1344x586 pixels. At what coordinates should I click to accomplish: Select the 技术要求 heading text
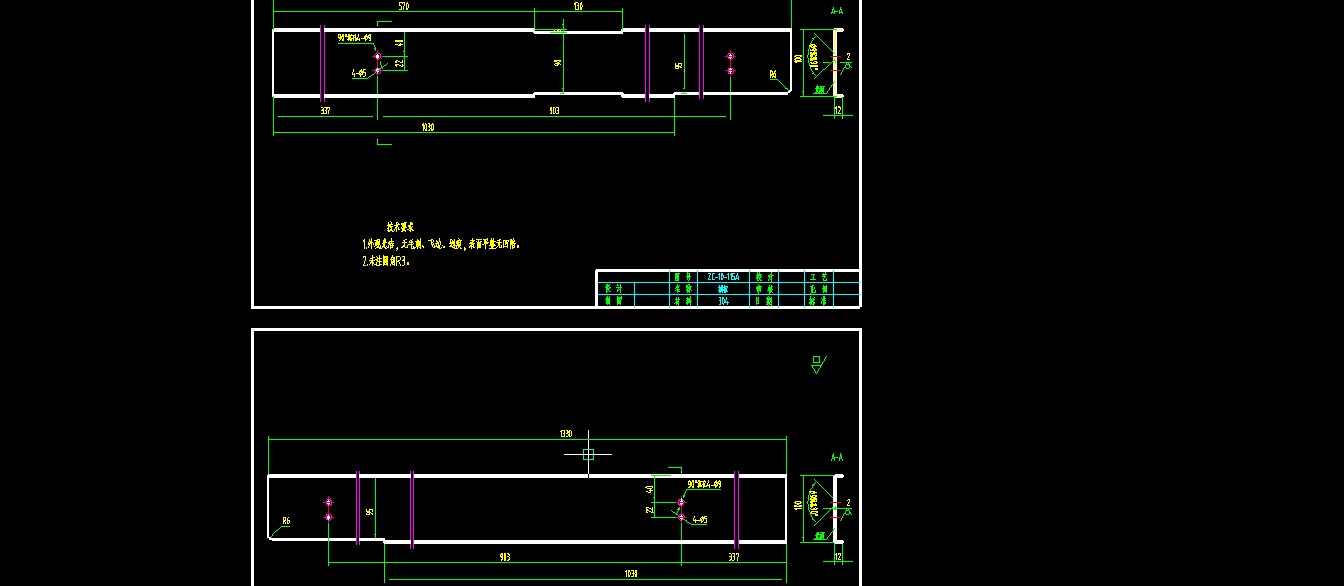pyautogui.click(x=400, y=227)
